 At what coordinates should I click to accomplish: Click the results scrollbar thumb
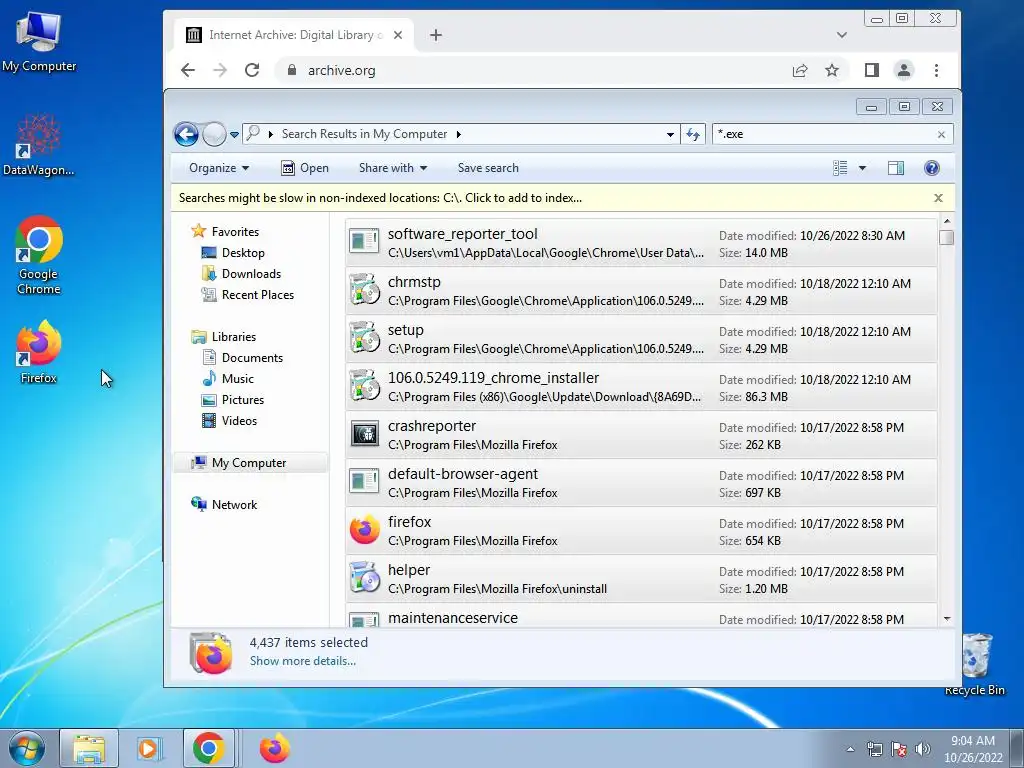click(x=946, y=237)
